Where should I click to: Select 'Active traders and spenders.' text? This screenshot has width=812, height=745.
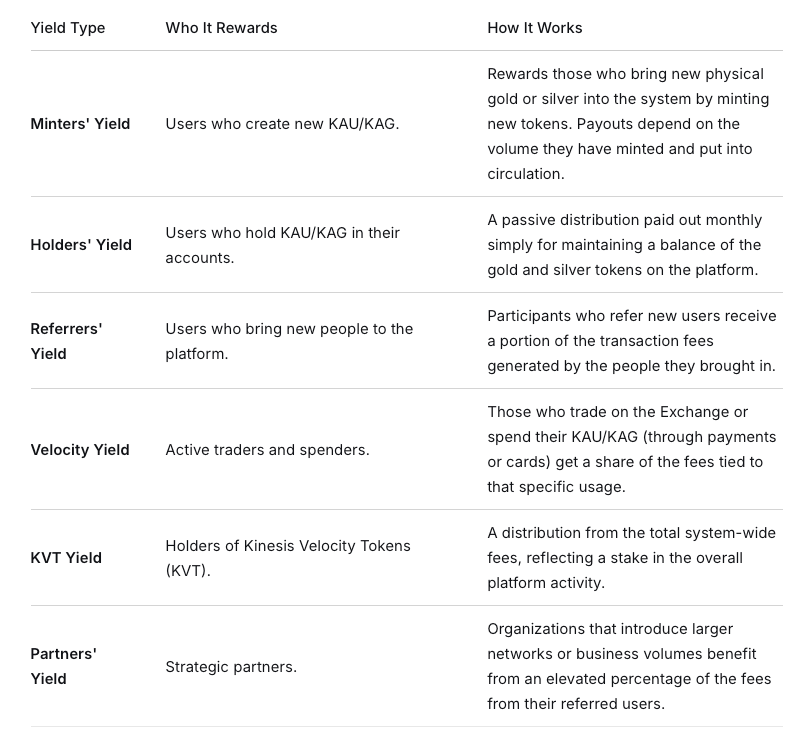[267, 449]
